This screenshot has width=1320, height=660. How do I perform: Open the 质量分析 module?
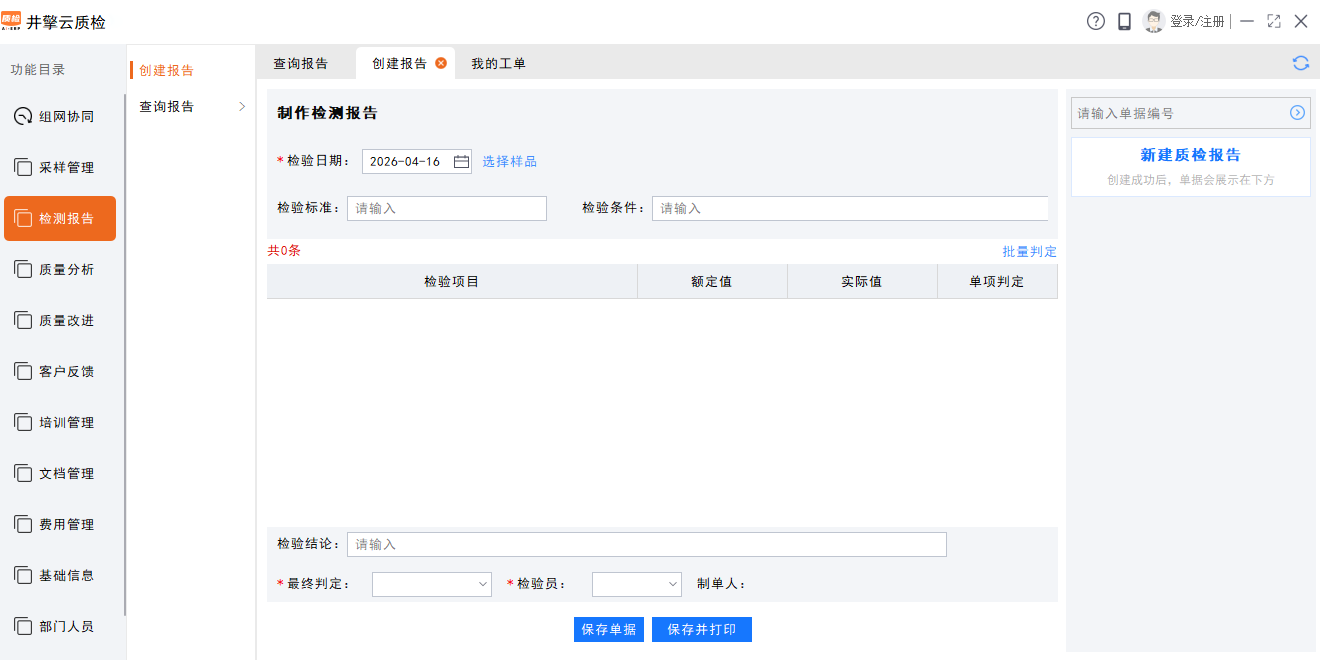[60, 269]
